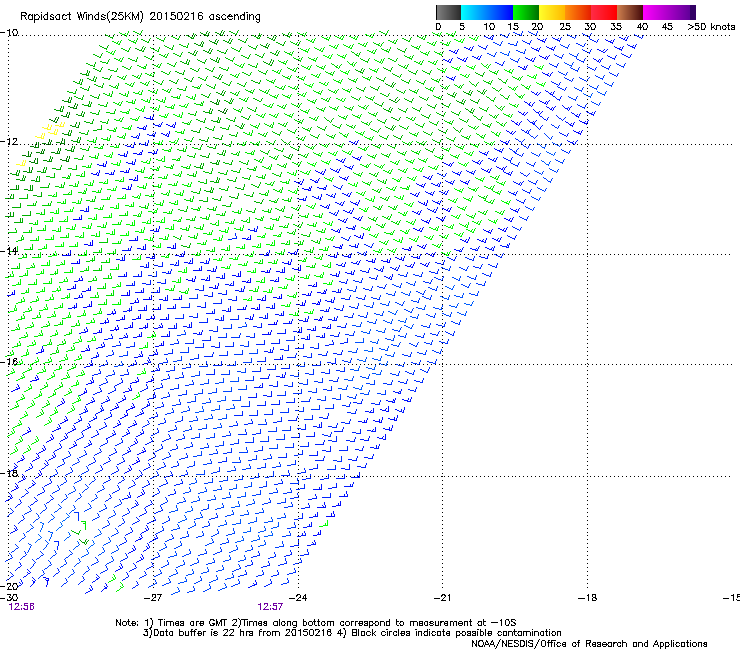740x650 pixels.
Task: Click the longitude label '-24'
Action: click(298, 598)
